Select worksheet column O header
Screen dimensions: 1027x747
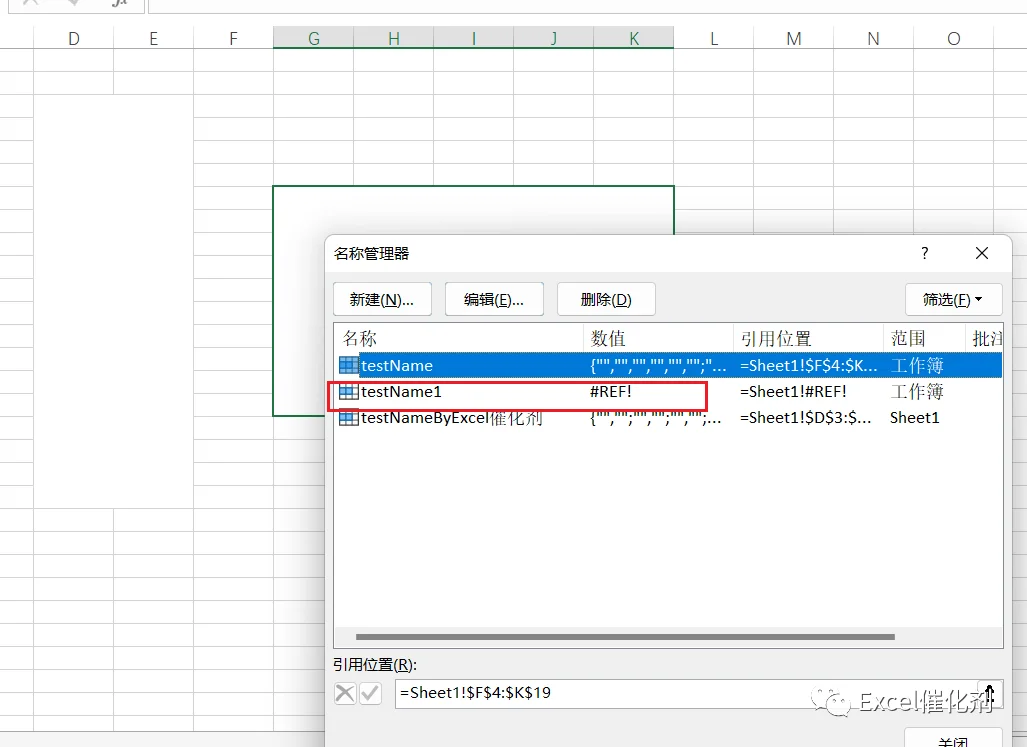(954, 39)
